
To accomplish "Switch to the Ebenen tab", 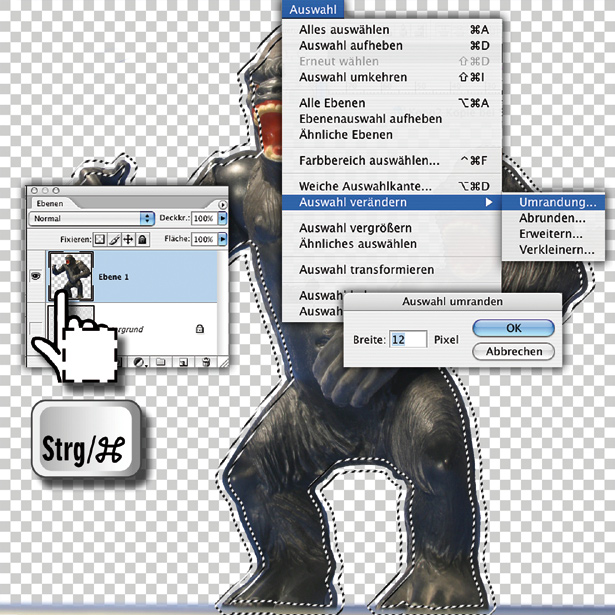I will pyautogui.click(x=50, y=204).
